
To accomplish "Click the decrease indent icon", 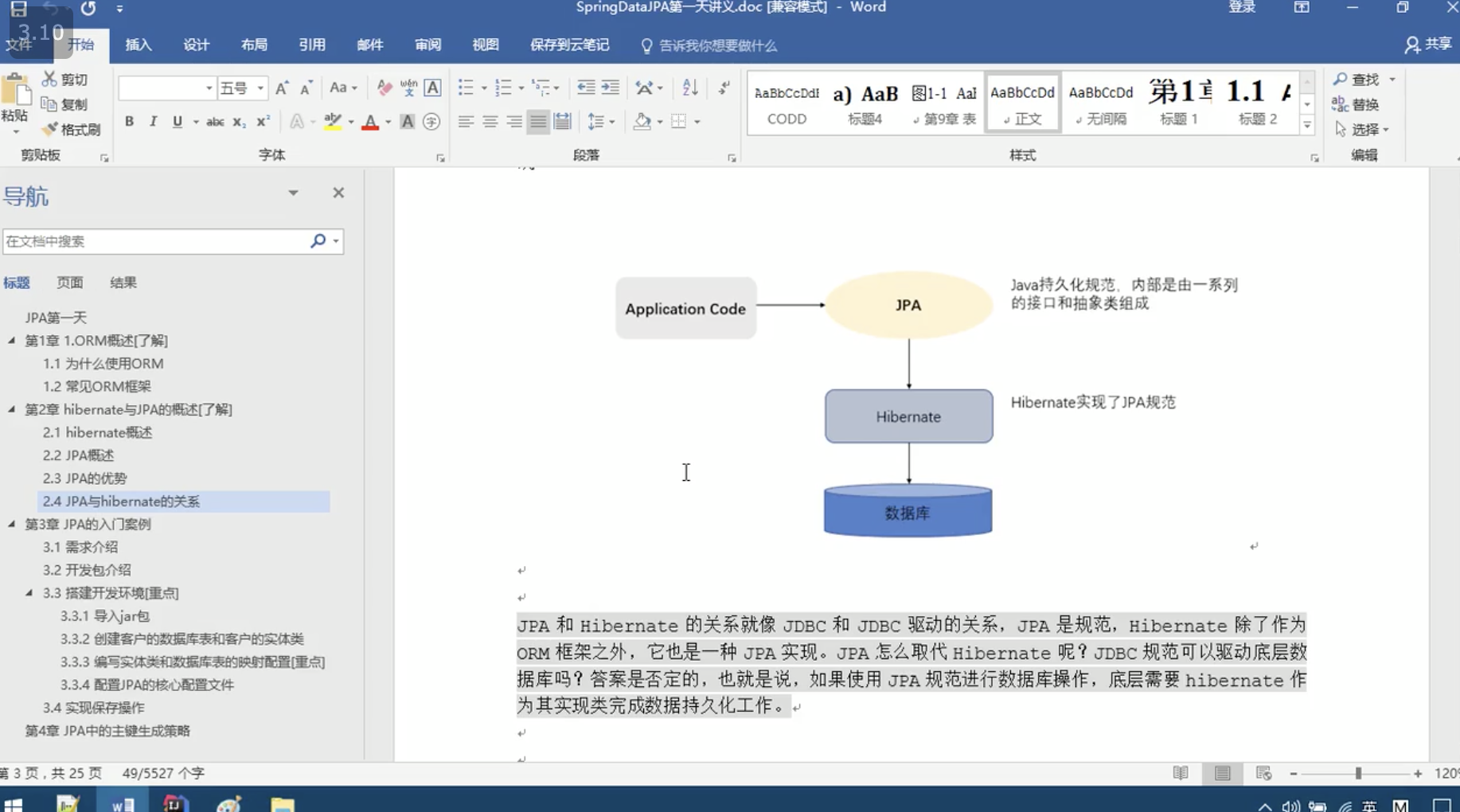I will pos(586,88).
